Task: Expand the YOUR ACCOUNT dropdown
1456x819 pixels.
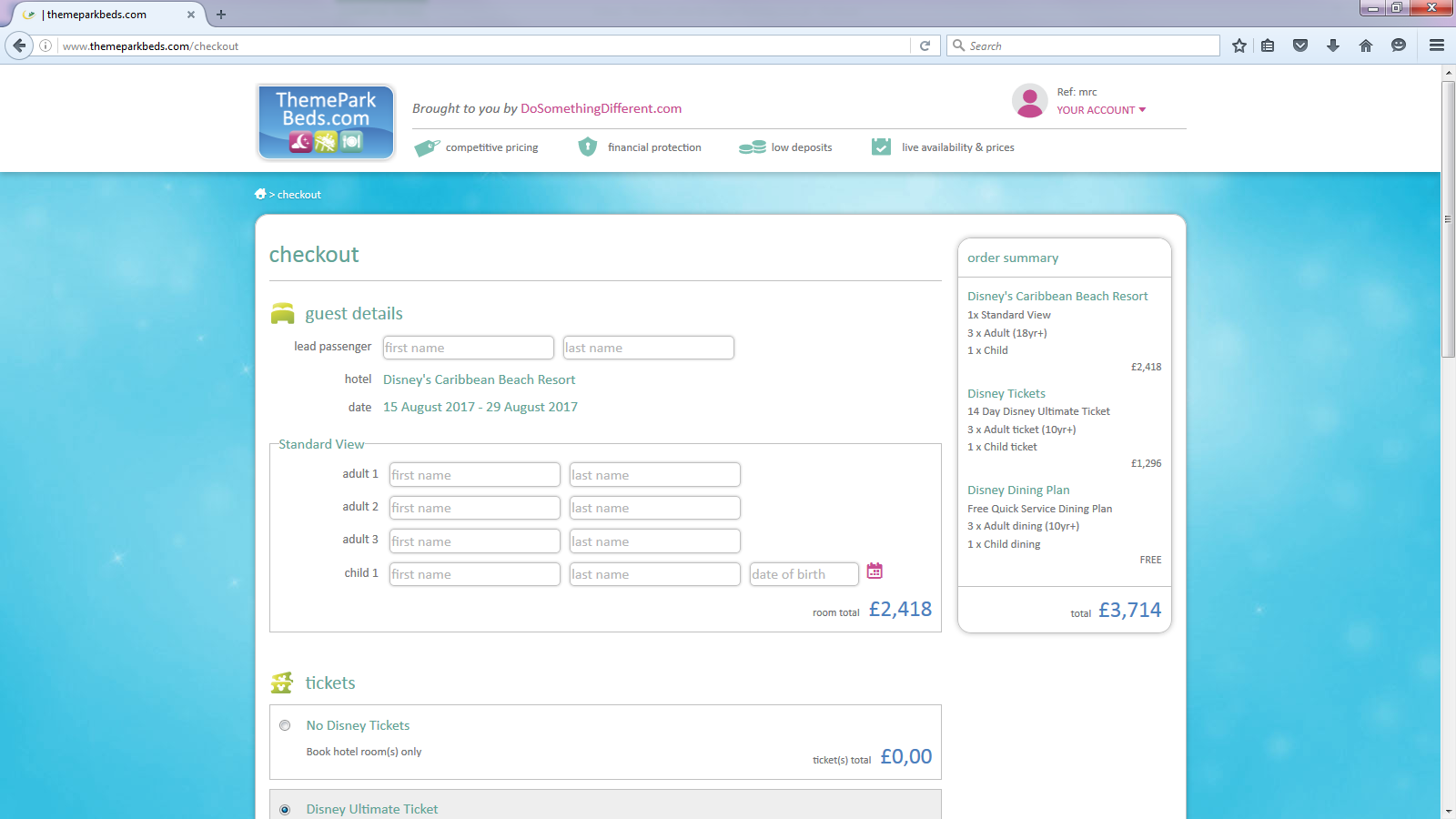Action: 1101,110
